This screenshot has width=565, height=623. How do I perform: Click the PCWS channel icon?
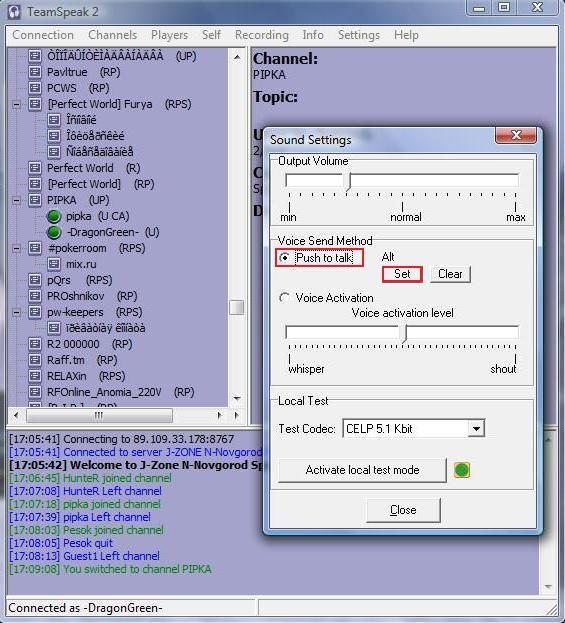(35, 88)
